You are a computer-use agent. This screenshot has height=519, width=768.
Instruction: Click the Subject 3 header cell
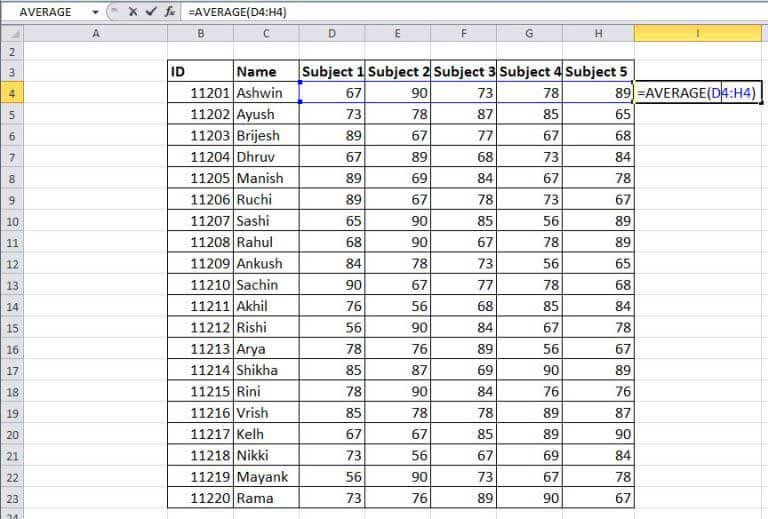pyautogui.click(x=463, y=71)
